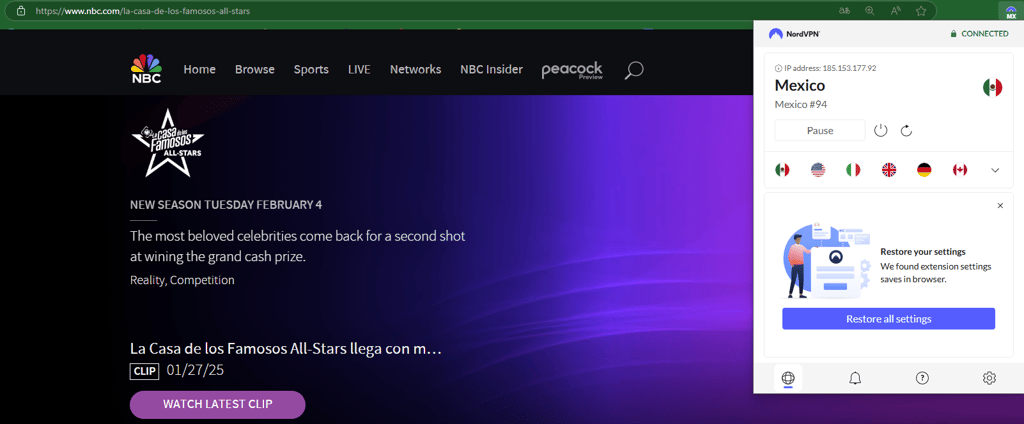Screen dimensions: 1024x424
Task: Connect to Germany via flag icon
Action: click(x=924, y=170)
